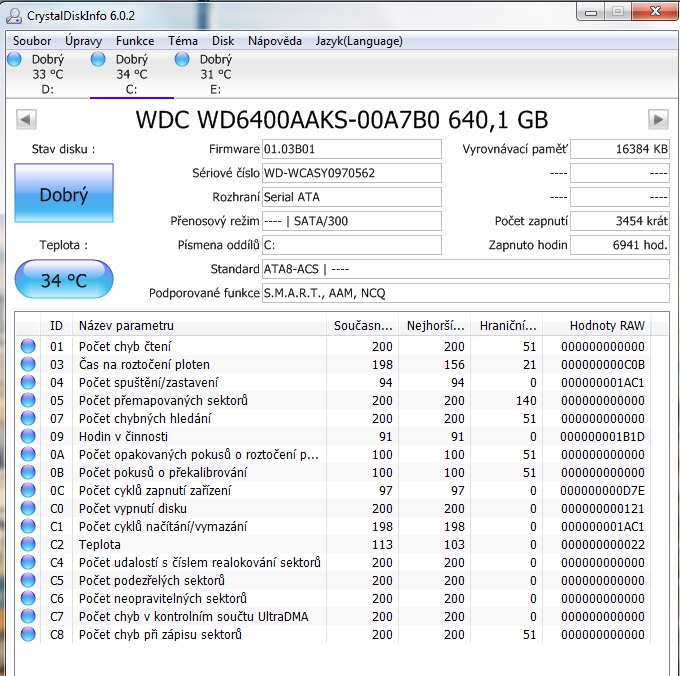The height and width of the screenshot is (676, 680).
Task: Click status orb for attribute 01 read errors
Action: (x=28, y=346)
